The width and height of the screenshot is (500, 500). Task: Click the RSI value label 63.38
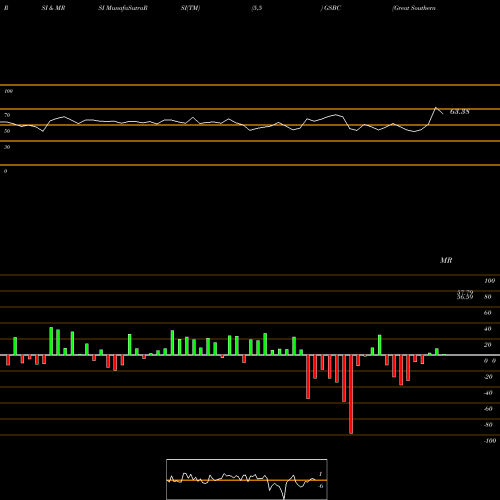(x=460, y=112)
